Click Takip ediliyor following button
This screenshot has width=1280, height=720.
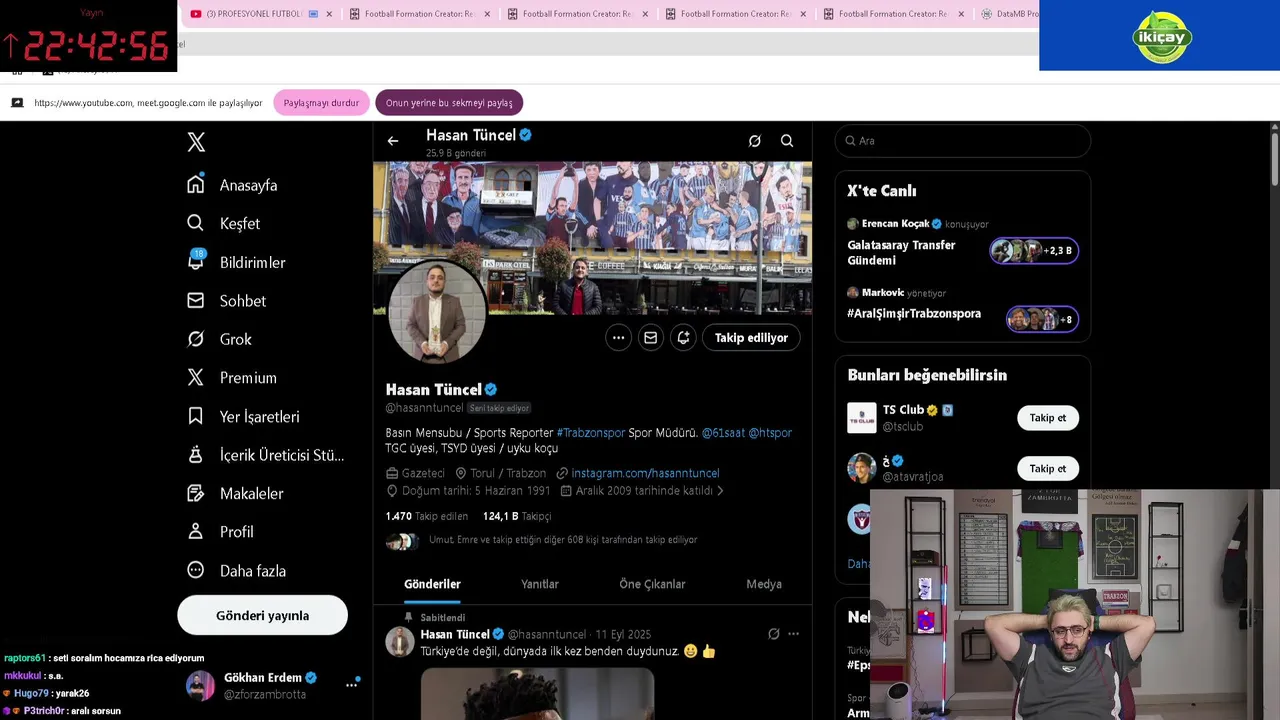coord(751,338)
